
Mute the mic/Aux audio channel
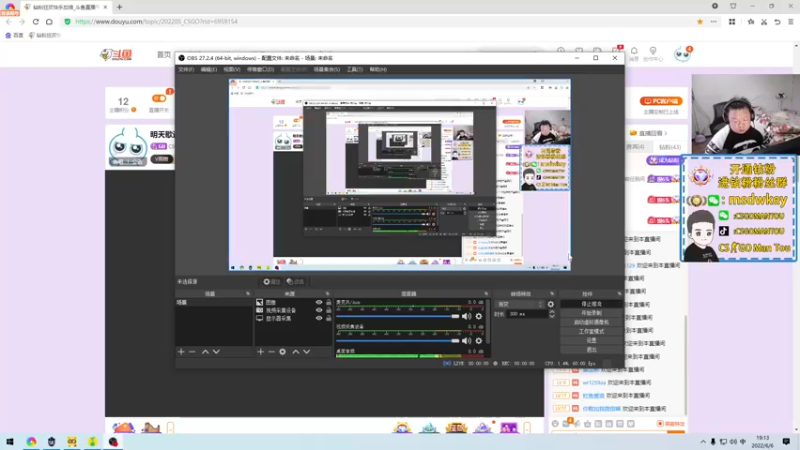pyautogui.click(x=466, y=316)
